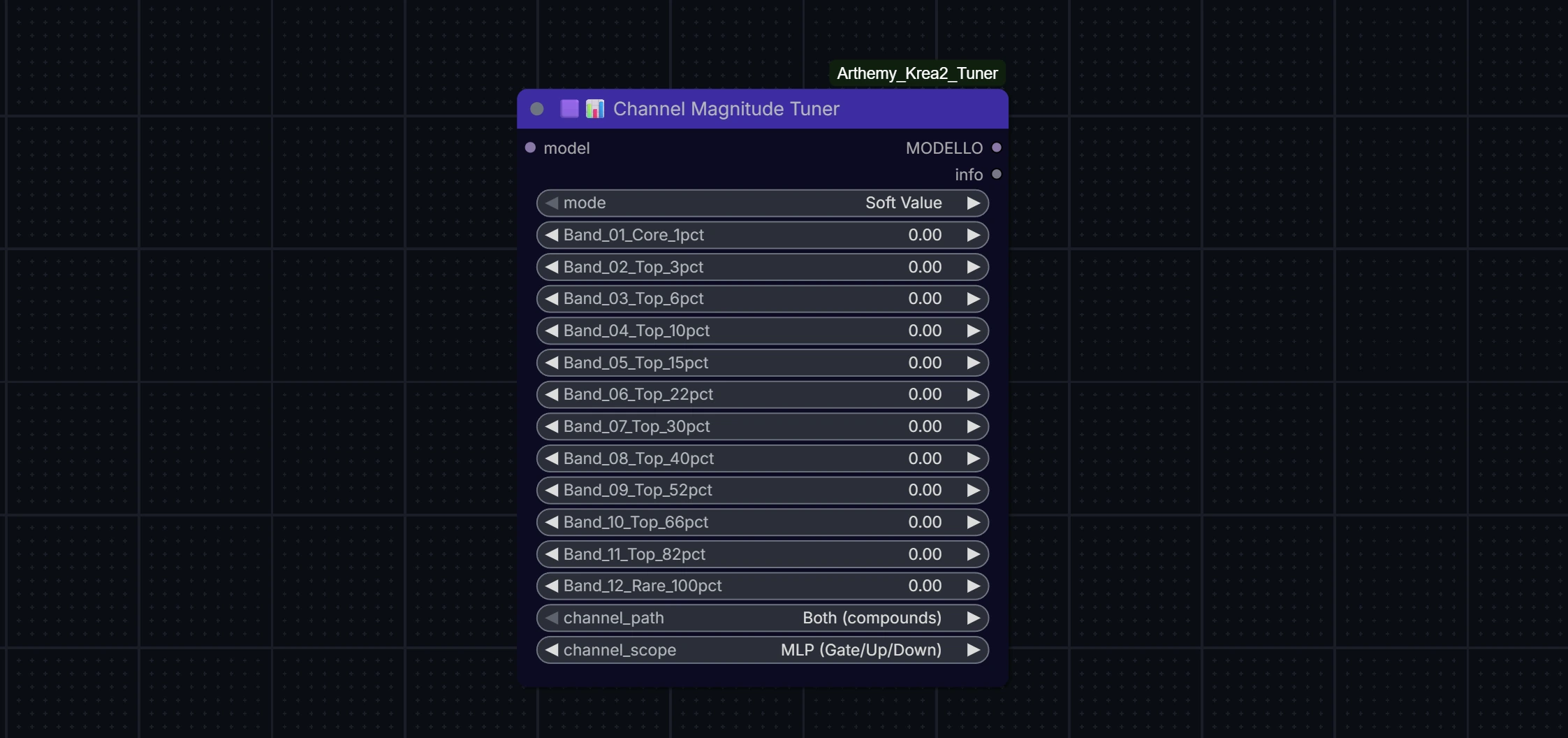Decrease Band_01_Core_1pct with left arrow

pos(552,235)
